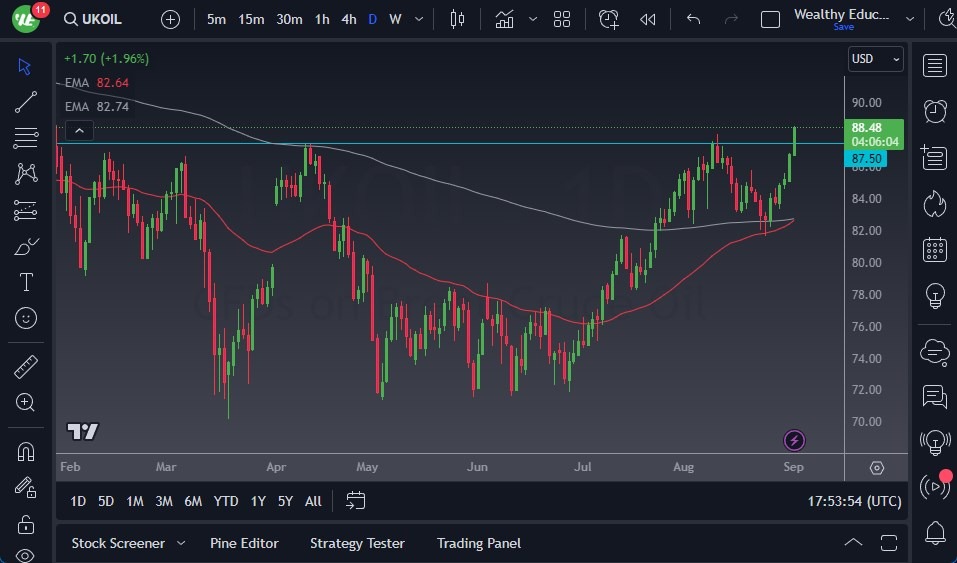Open the text annotation tool
This screenshot has width=957, height=563.
[26, 282]
